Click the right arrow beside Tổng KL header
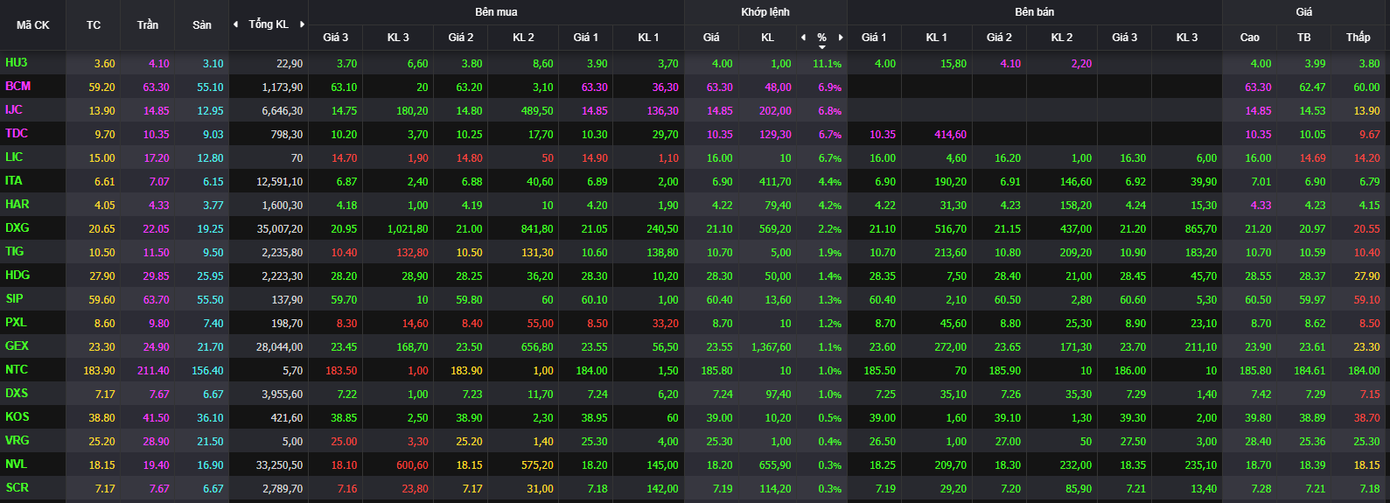 click(301, 24)
